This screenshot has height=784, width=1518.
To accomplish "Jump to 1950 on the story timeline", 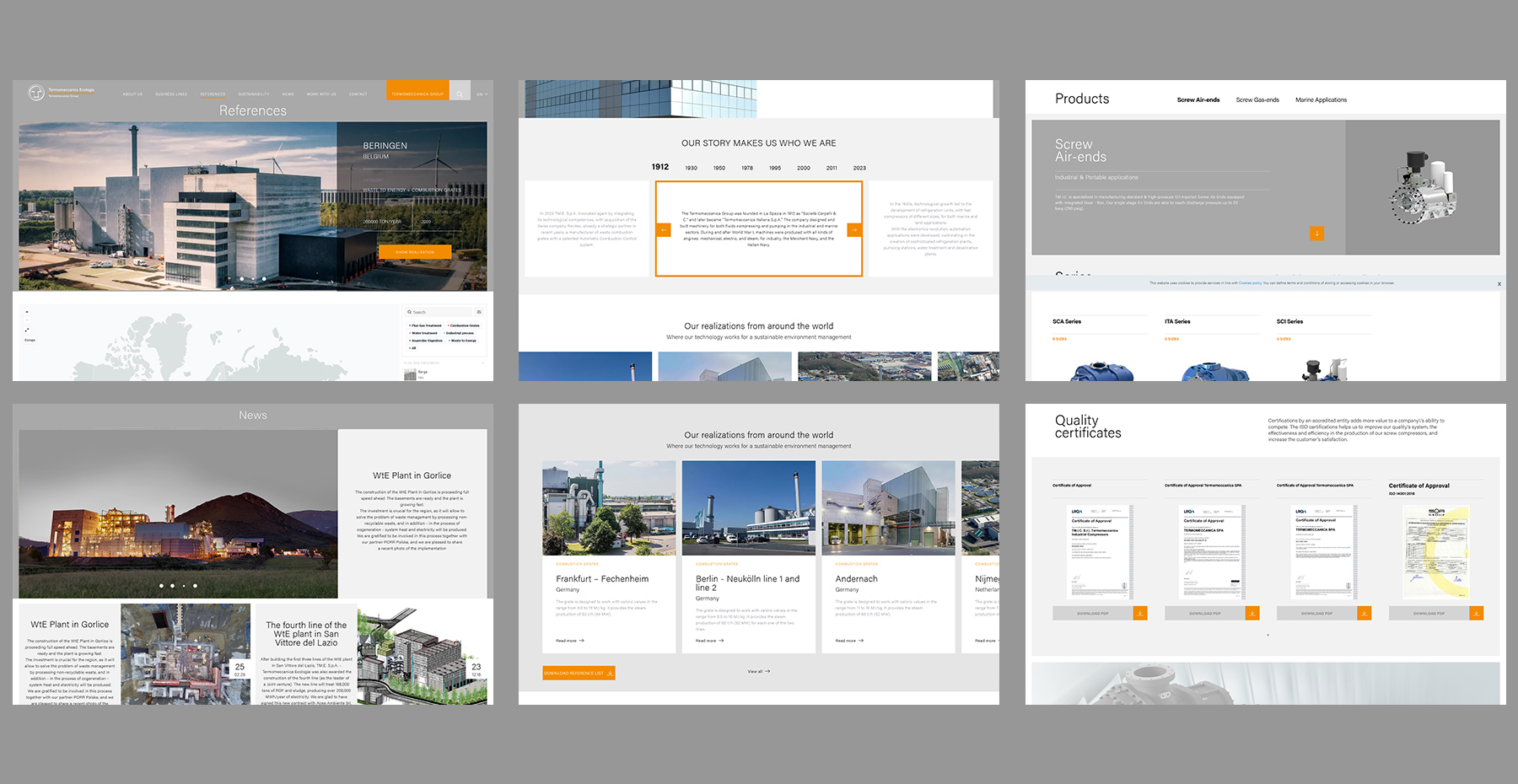I will [x=719, y=169].
